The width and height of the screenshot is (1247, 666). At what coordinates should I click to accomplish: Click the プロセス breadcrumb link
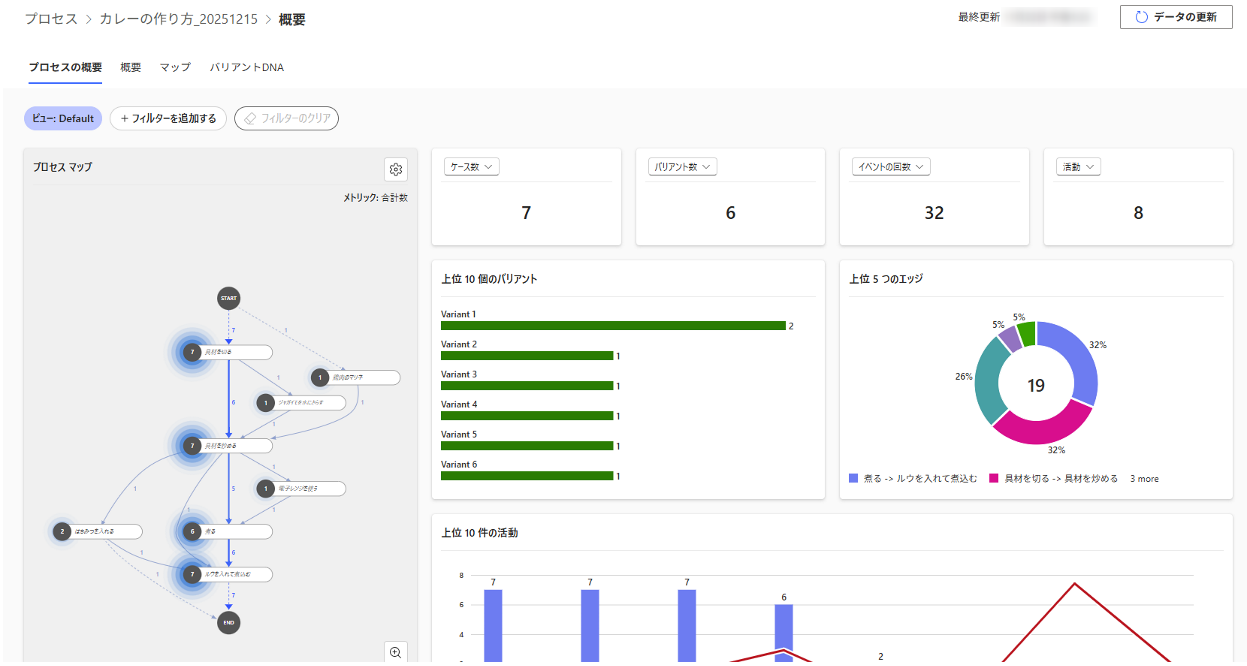pos(51,19)
